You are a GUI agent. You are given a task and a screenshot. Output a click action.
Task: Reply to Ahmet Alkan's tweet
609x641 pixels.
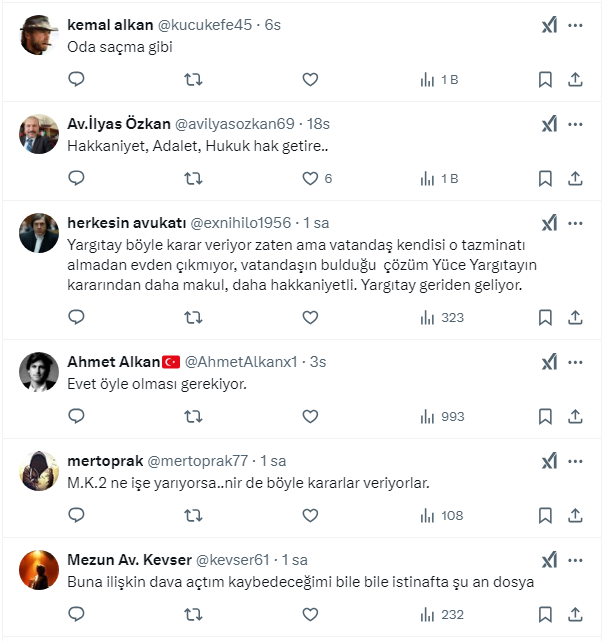coord(77,416)
